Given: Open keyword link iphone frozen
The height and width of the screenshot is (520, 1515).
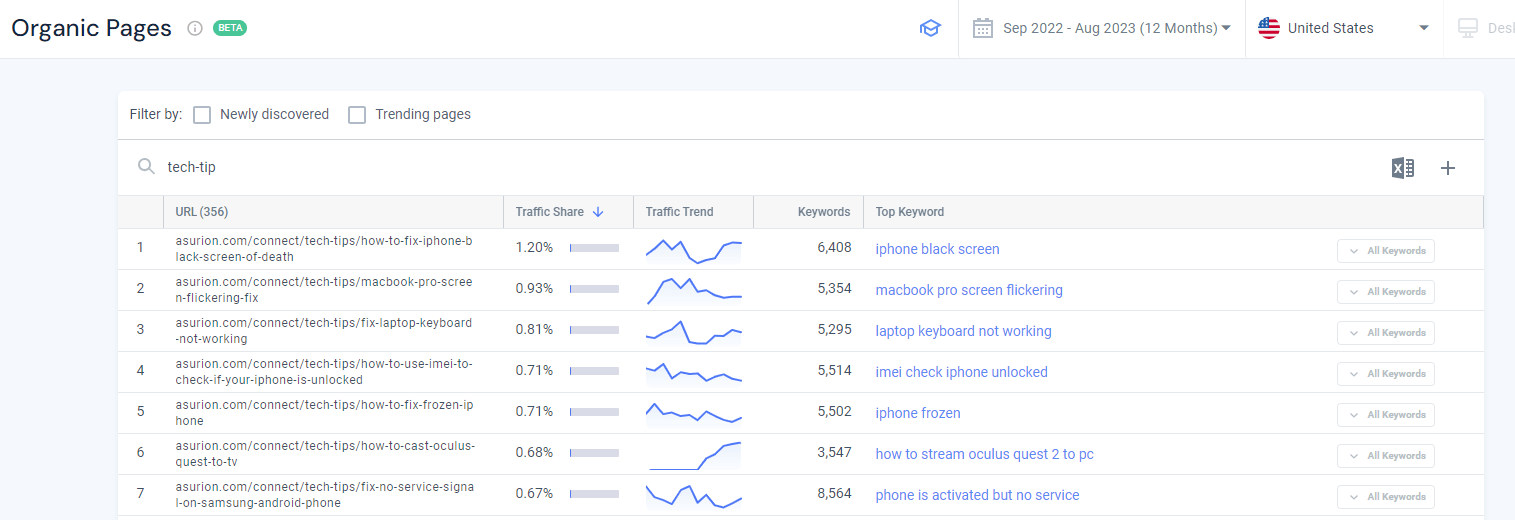Looking at the screenshot, I should click(x=917, y=413).
